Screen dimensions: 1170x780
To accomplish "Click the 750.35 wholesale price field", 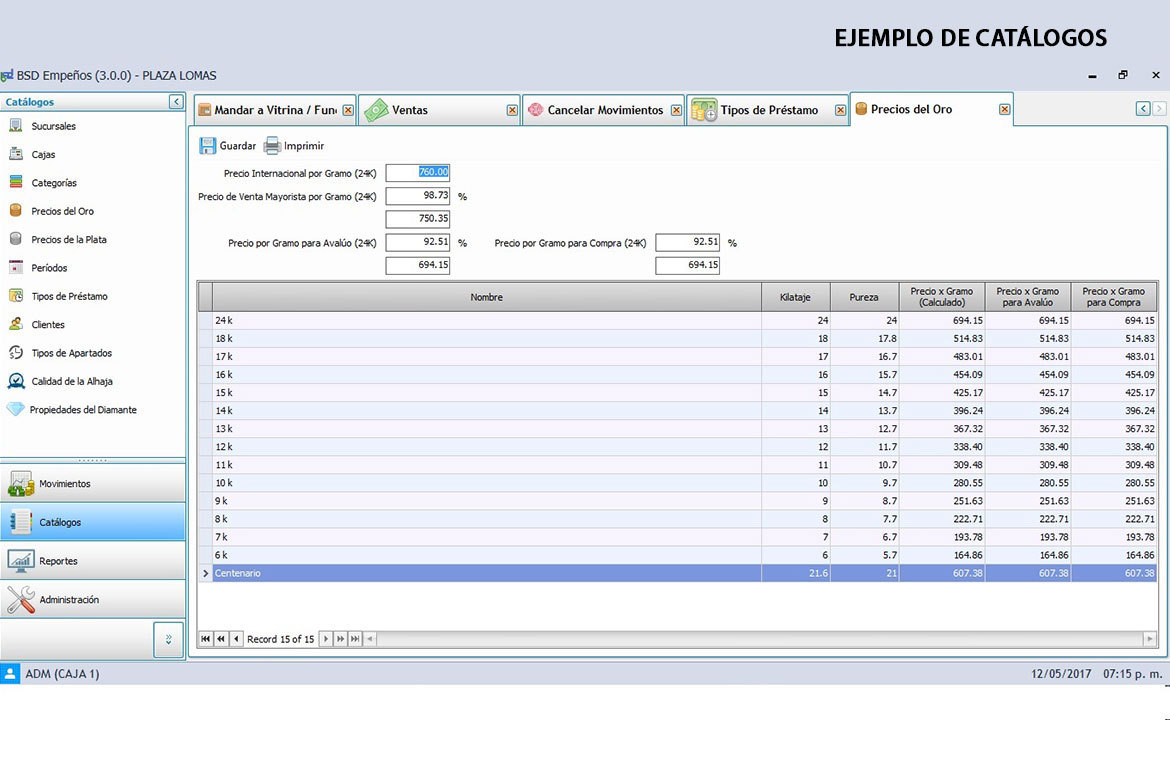I will click(418, 219).
